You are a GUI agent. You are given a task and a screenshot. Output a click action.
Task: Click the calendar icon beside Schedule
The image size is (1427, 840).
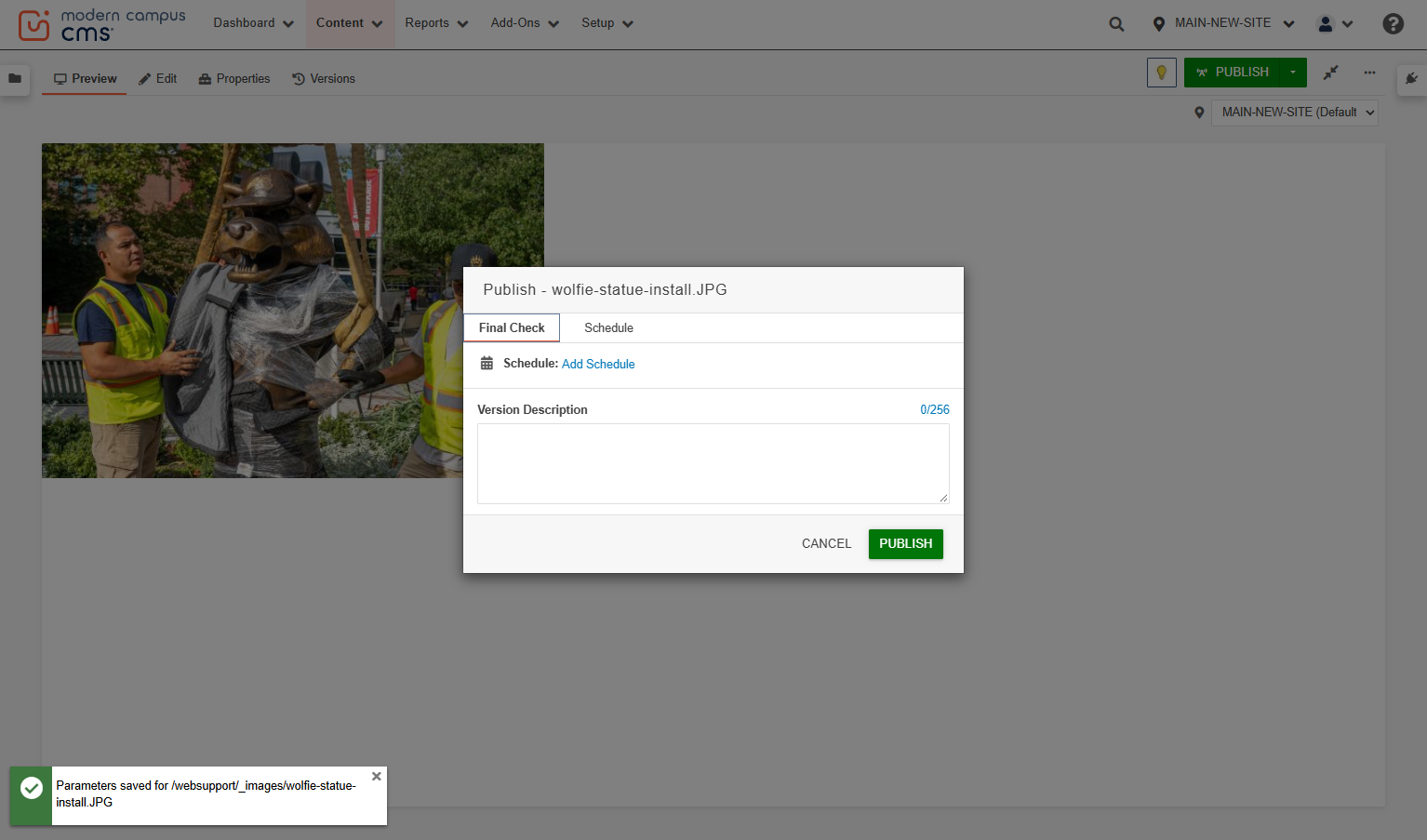pos(487,364)
